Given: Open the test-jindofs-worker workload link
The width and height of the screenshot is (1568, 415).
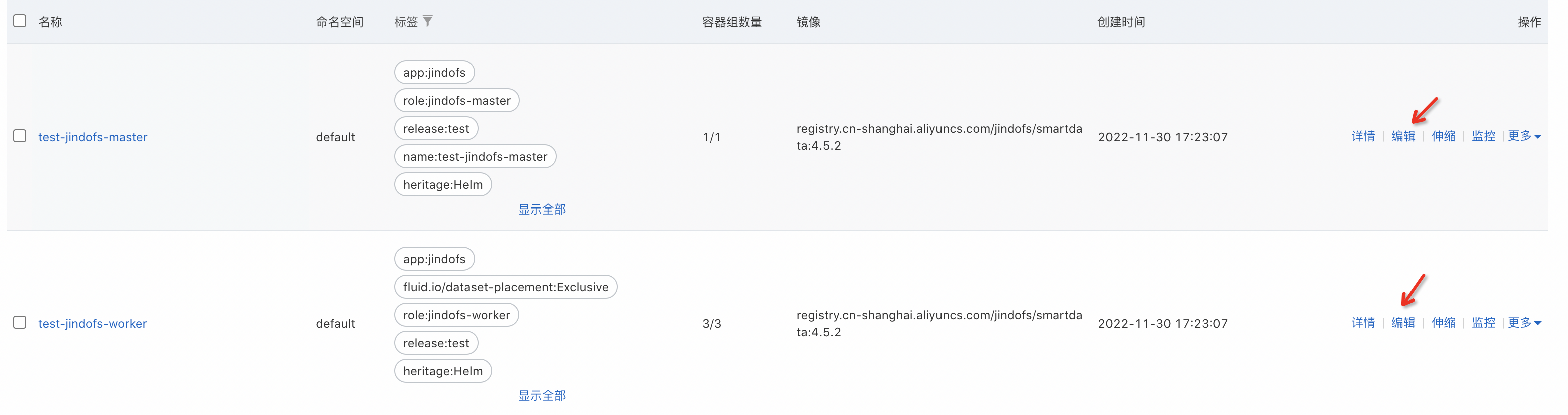Looking at the screenshot, I should point(92,324).
